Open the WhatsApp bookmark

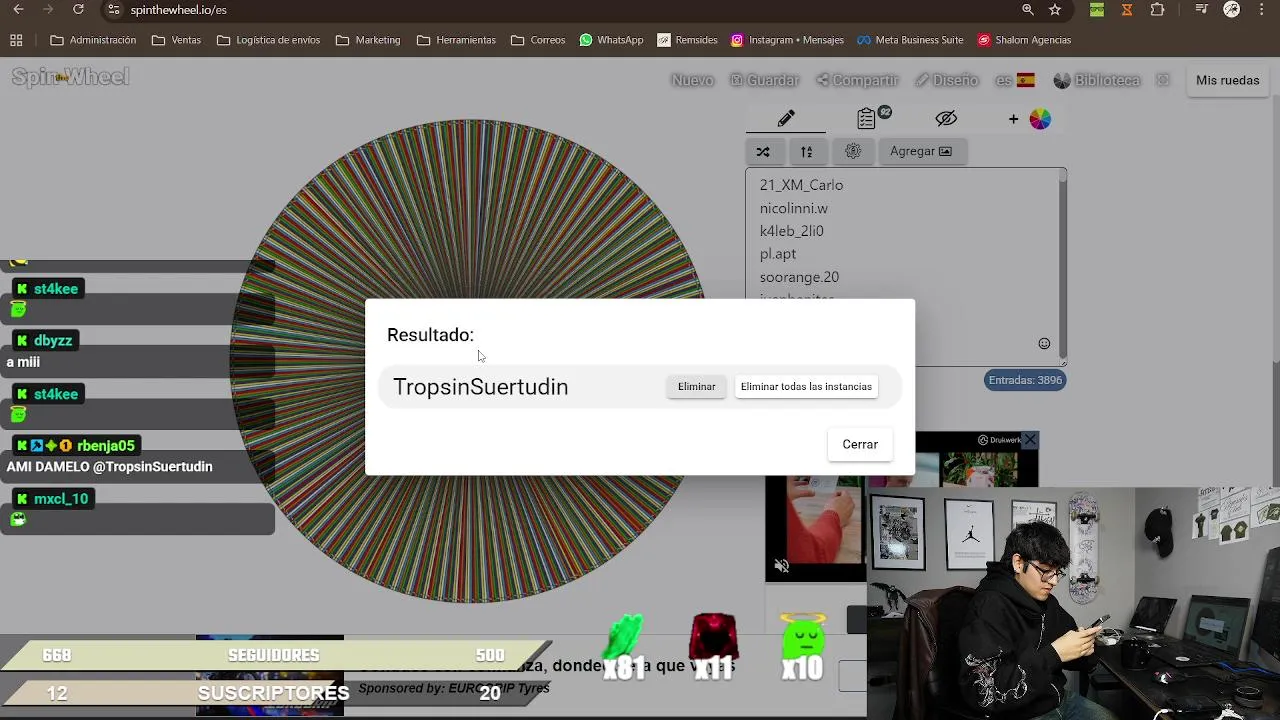coord(611,40)
